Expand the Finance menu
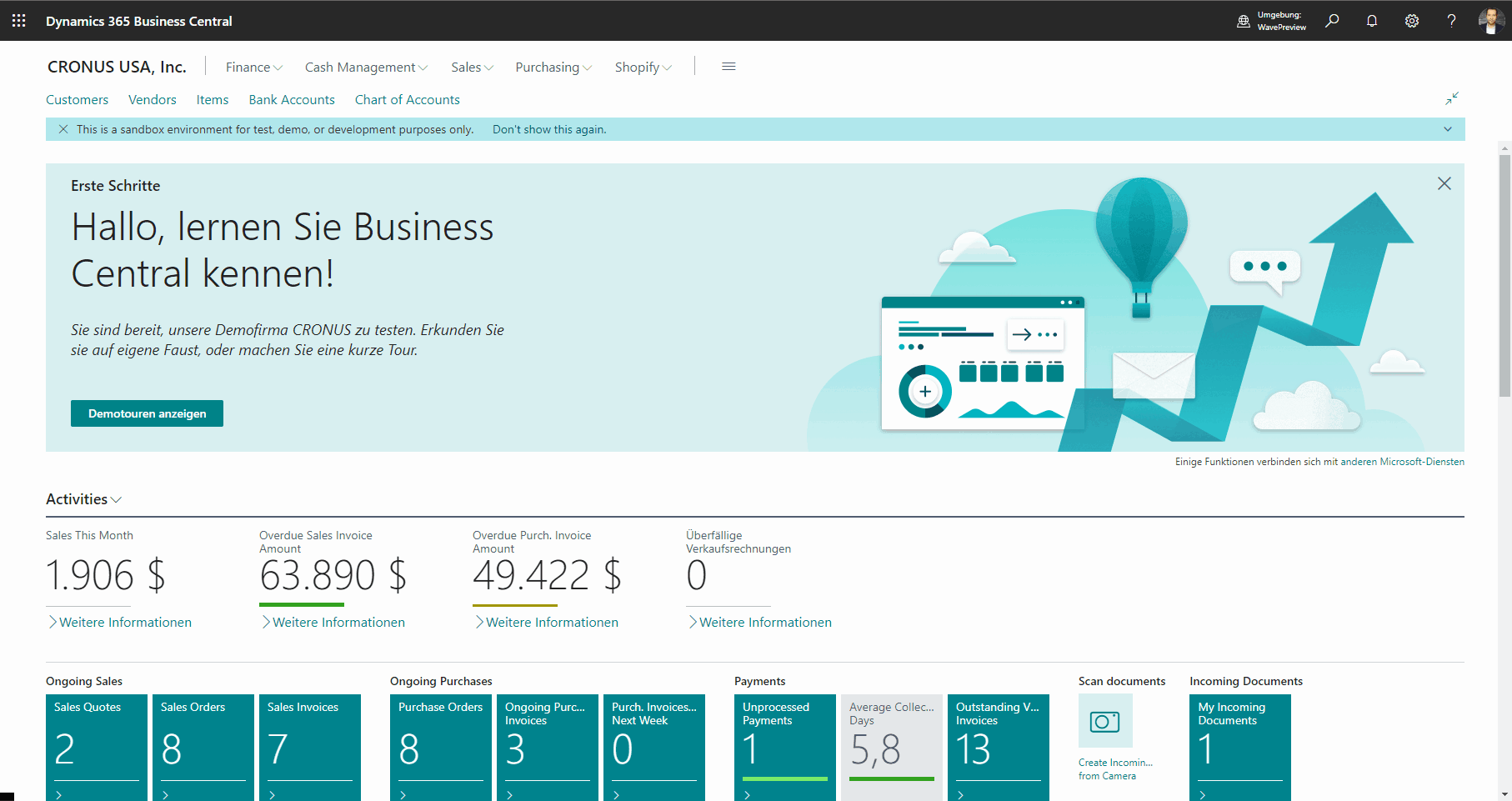The height and width of the screenshot is (801, 1512). 254,67
